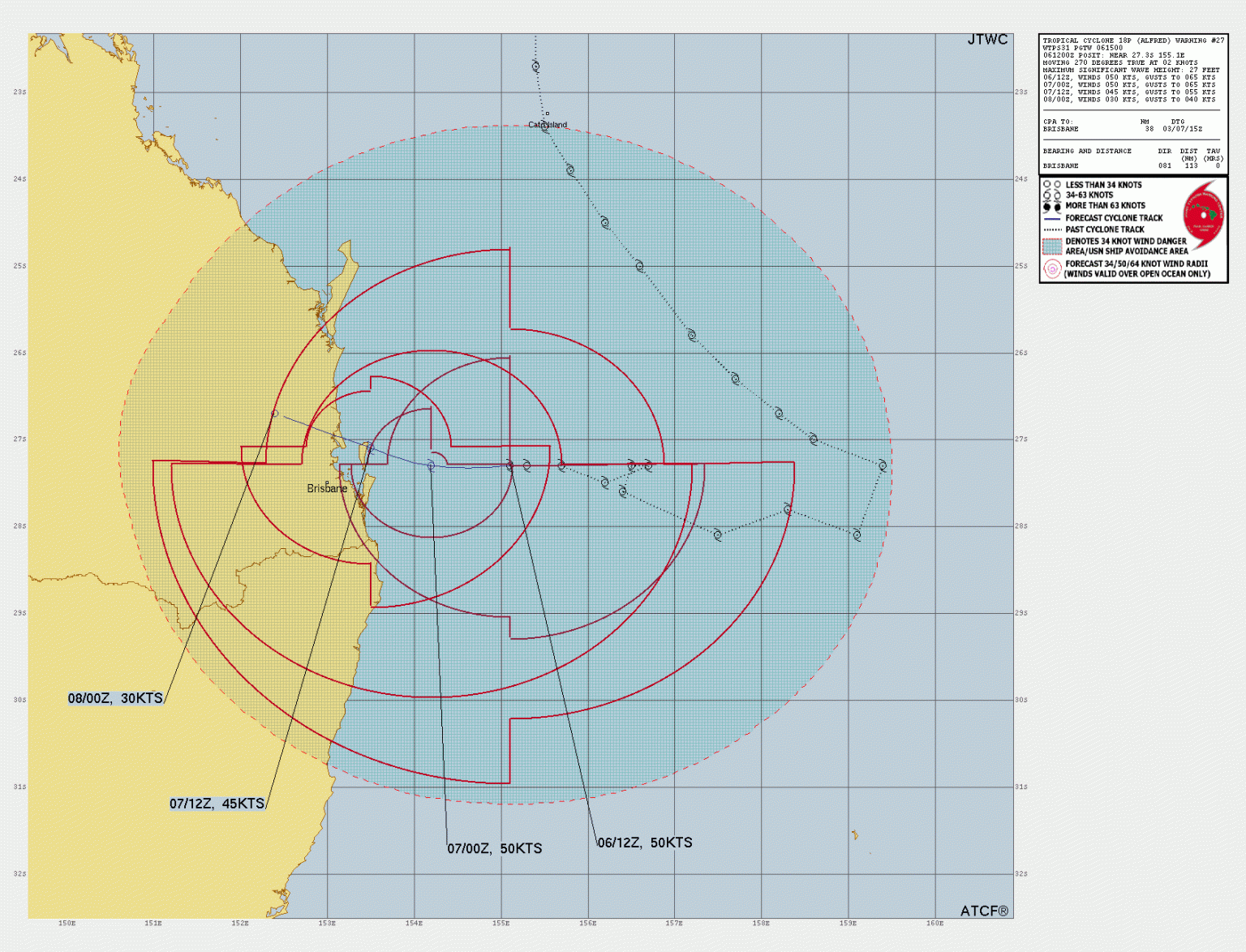Select the current position marker at 27.3S
Image resolution: width=1246 pixels, height=952 pixels.
point(511,464)
